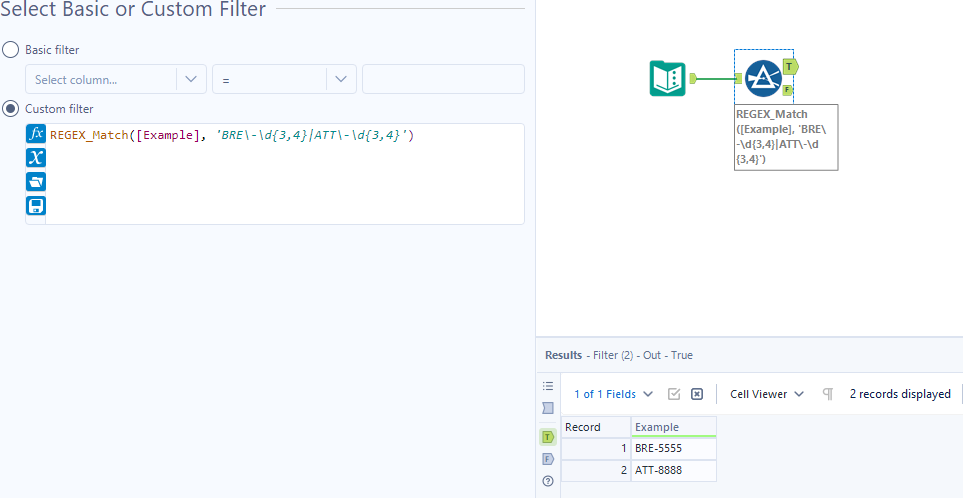This screenshot has height=498, width=963.
Task: Open the X columns and constants icon
Action: pos(36,158)
